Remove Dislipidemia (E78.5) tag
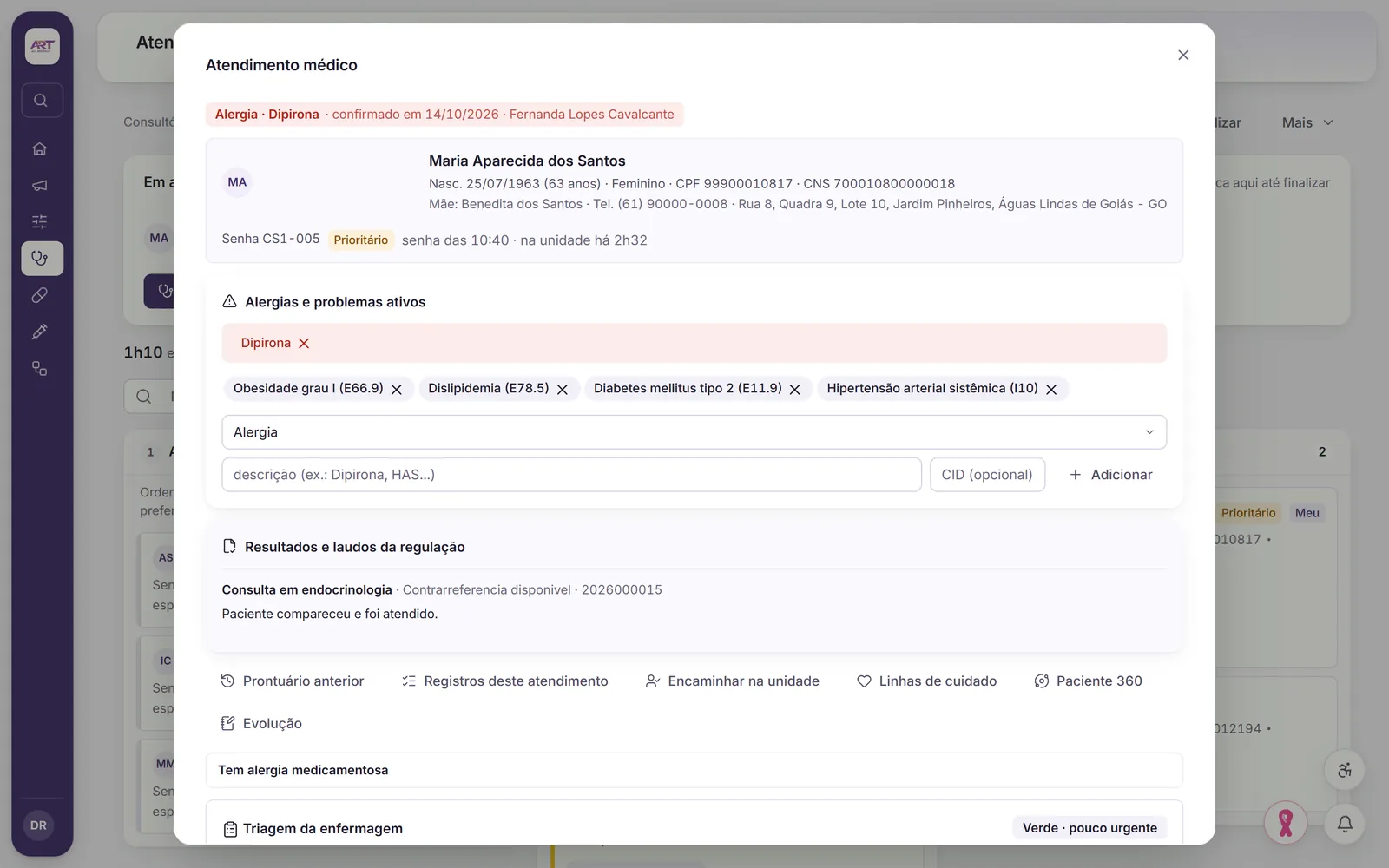This screenshot has width=1389, height=868. (x=563, y=390)
